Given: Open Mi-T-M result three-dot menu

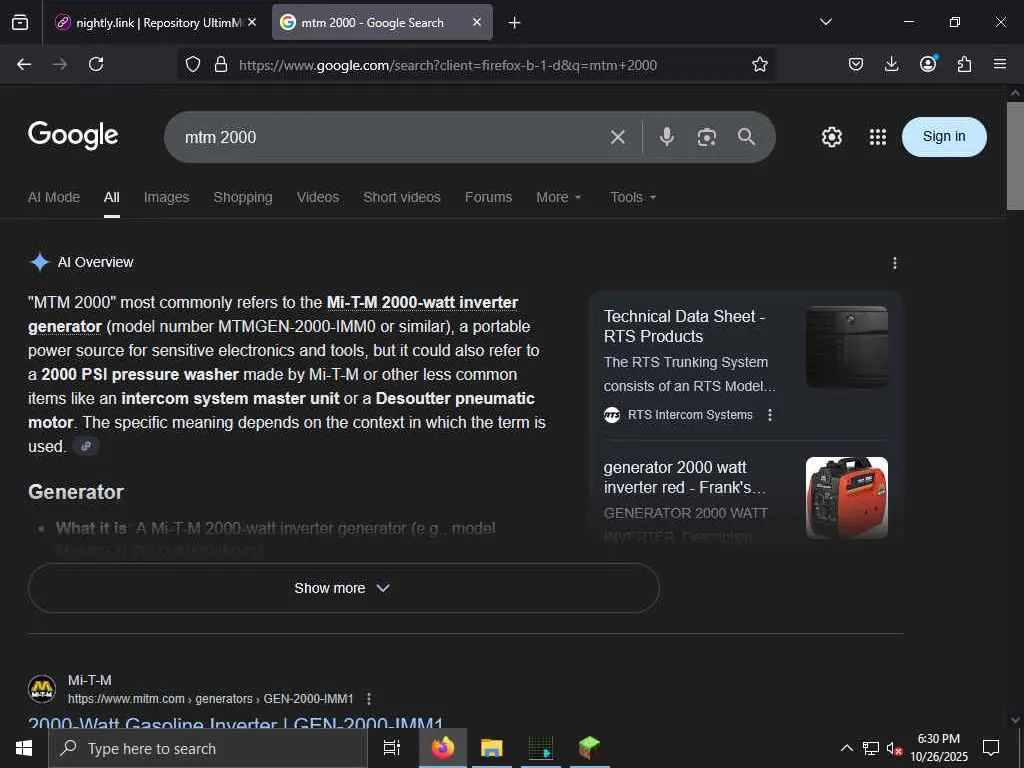Looking at the screenshot, I should pyautogui.click(x=369, y=699).
